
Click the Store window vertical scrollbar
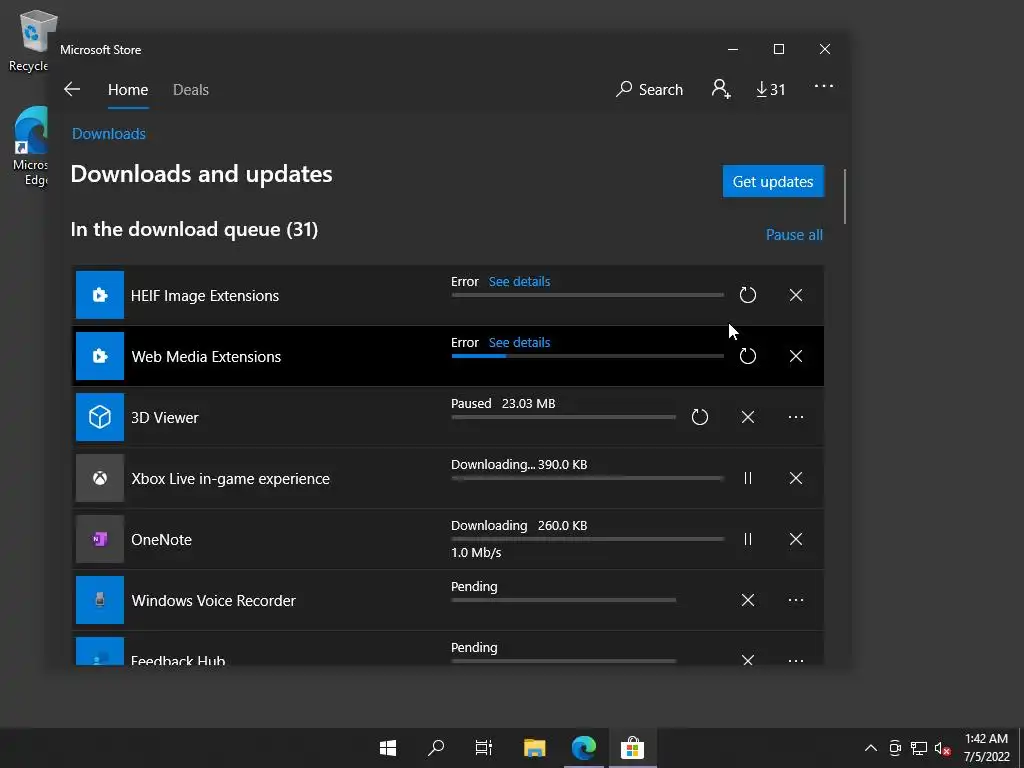[845, 197]
